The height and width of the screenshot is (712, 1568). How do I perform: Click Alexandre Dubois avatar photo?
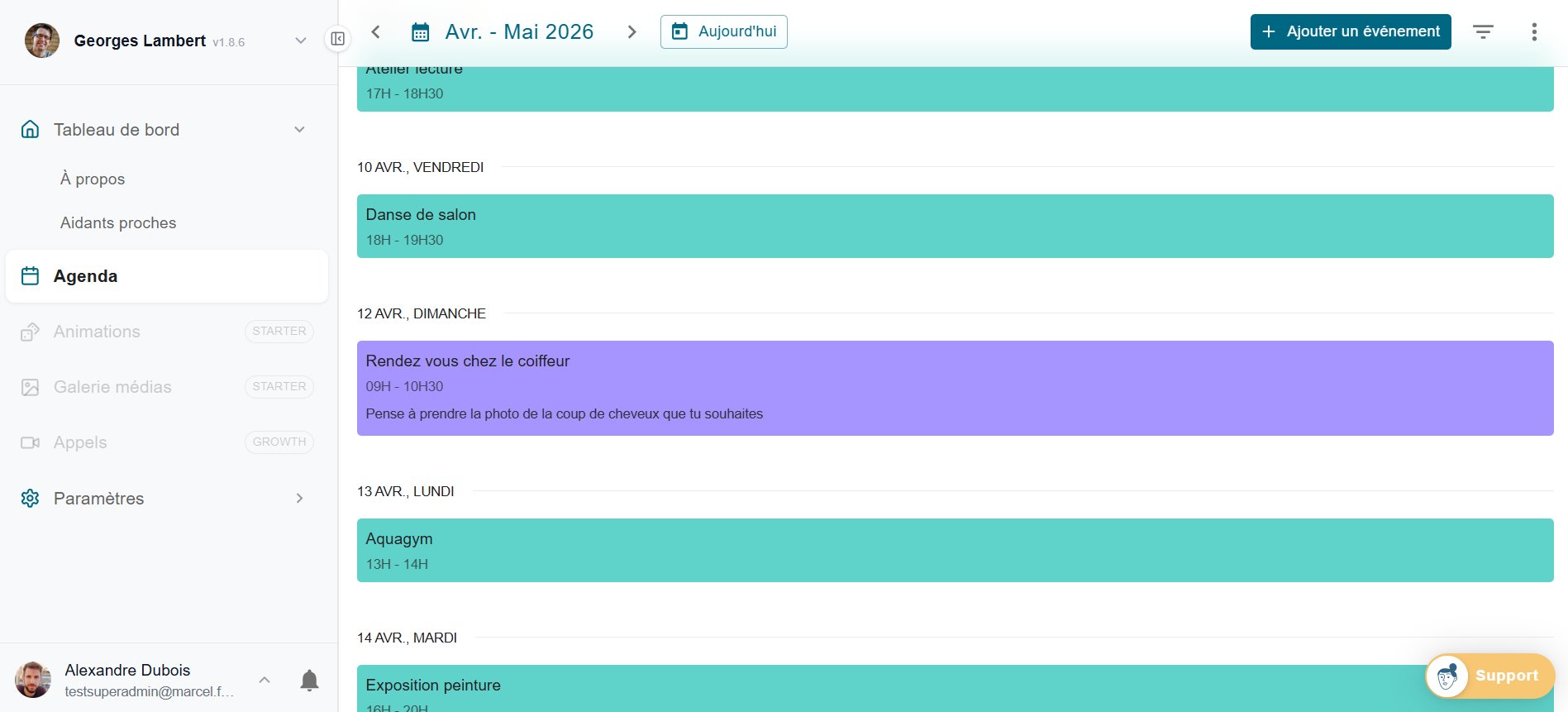click(x=33, y=680)
